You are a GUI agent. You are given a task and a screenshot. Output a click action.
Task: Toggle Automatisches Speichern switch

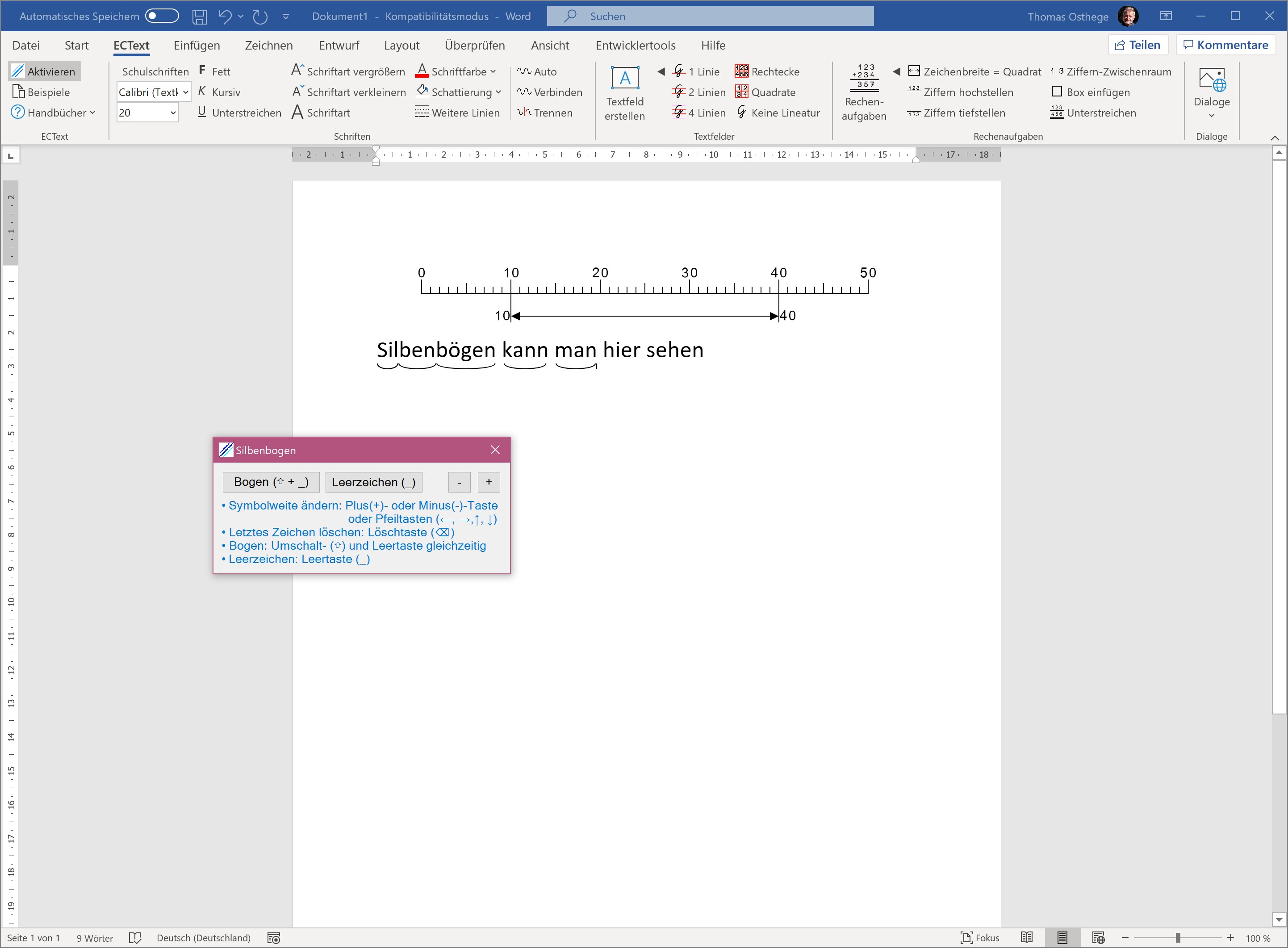pos(162,16)
